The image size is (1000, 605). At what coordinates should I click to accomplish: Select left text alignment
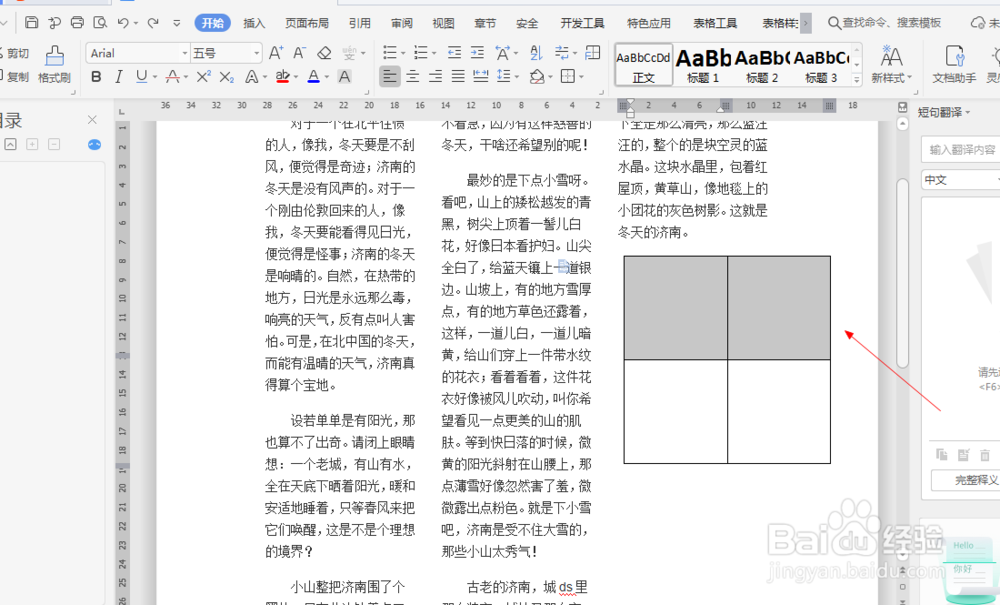[x=390, y=77]
